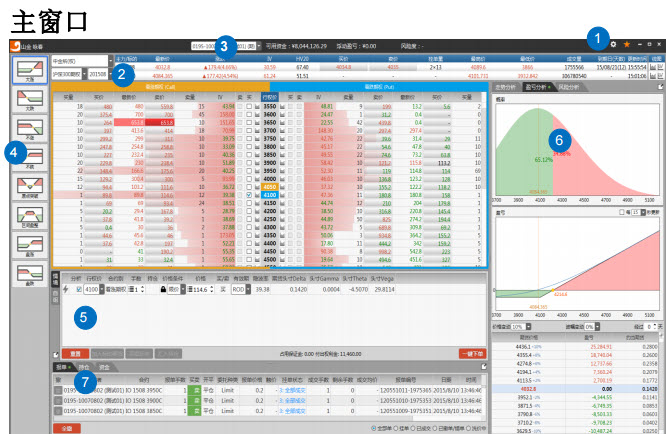Select the 全部单 radio button
The height and width of the screenshot is (434, 666).
click(374, 428)
